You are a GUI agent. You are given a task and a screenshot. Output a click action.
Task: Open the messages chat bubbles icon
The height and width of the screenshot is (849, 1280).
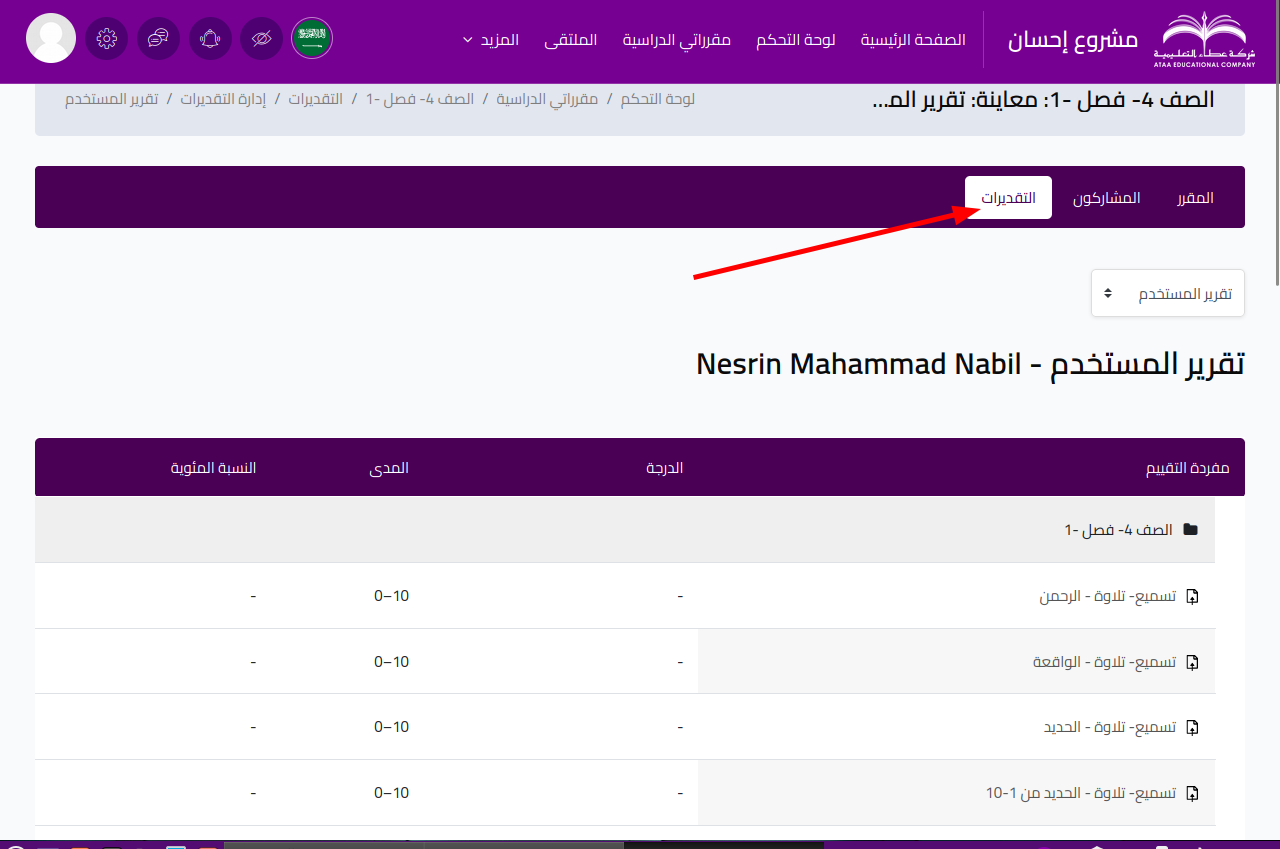[158, 39]
